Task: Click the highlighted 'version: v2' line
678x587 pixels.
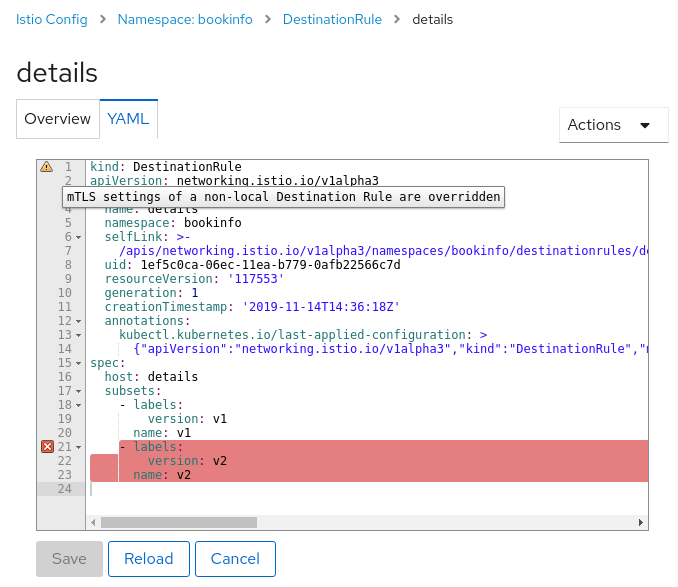Action: pos(187,461)
